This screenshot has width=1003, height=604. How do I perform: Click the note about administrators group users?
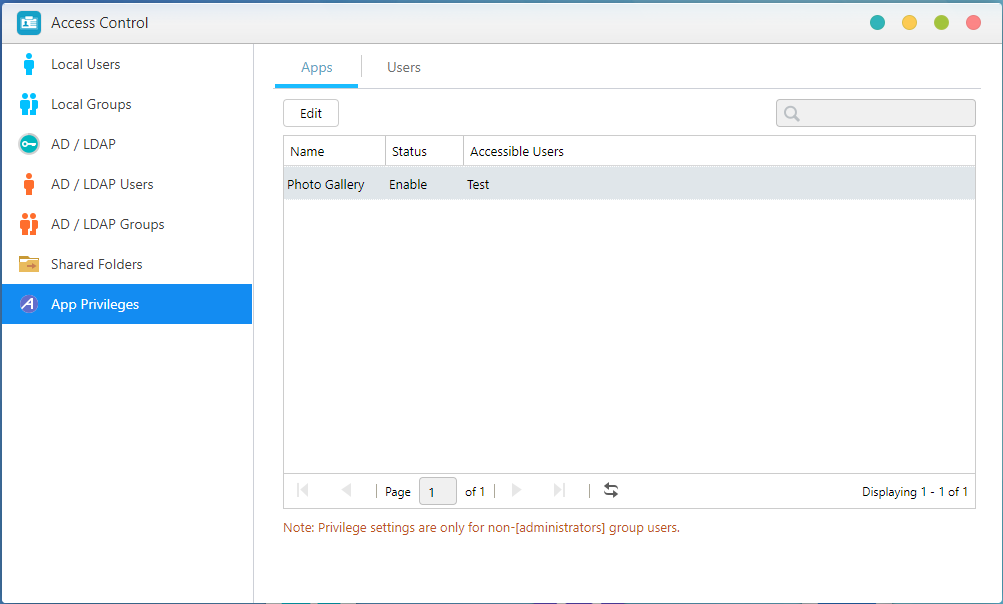point(481,528)
